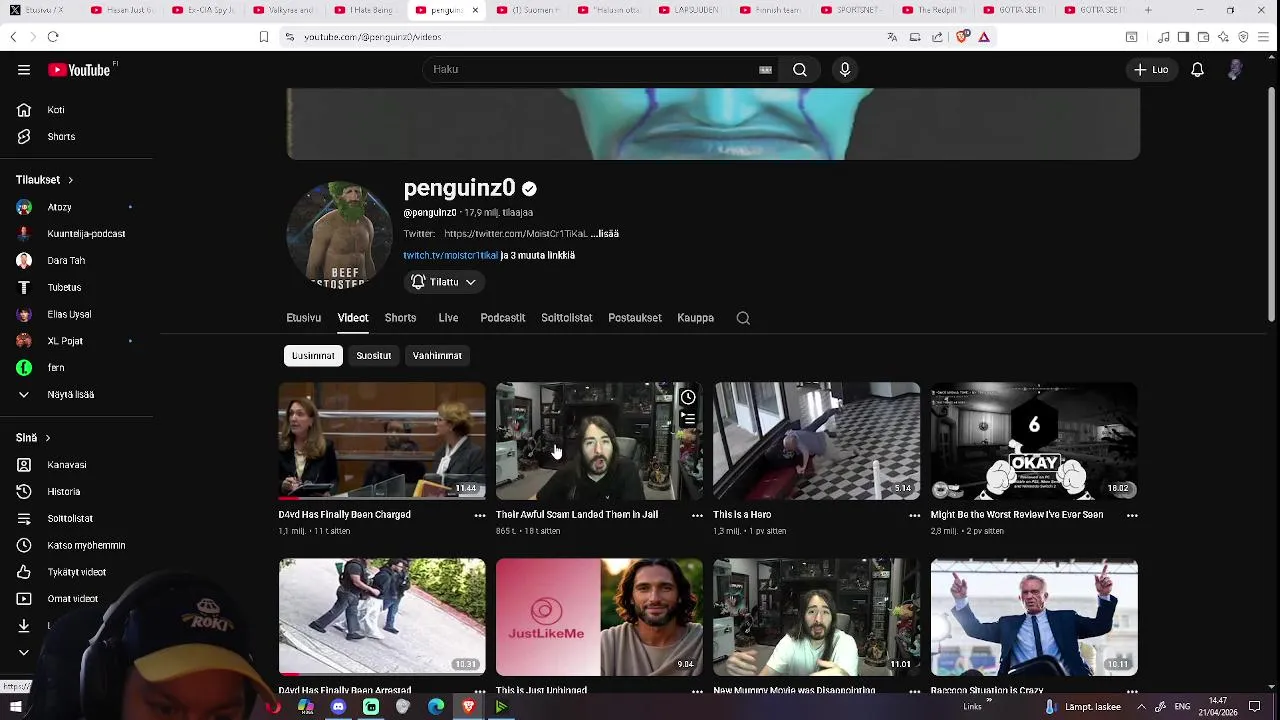
Task: Open the share page icon in address bar
Action: click(x=937, y=37)
